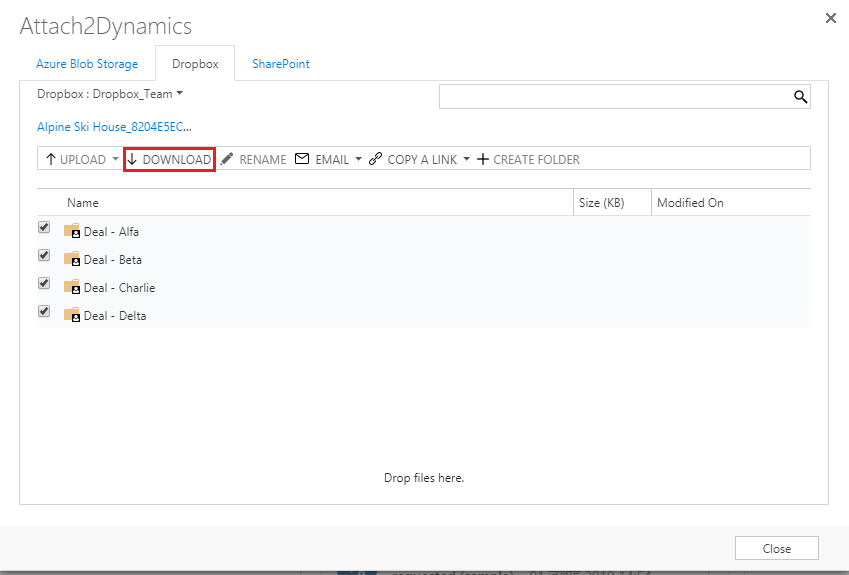Click the Download arrow icon
Image resolution: width=849 pixels, height=575 pixels.
[132, 159]
